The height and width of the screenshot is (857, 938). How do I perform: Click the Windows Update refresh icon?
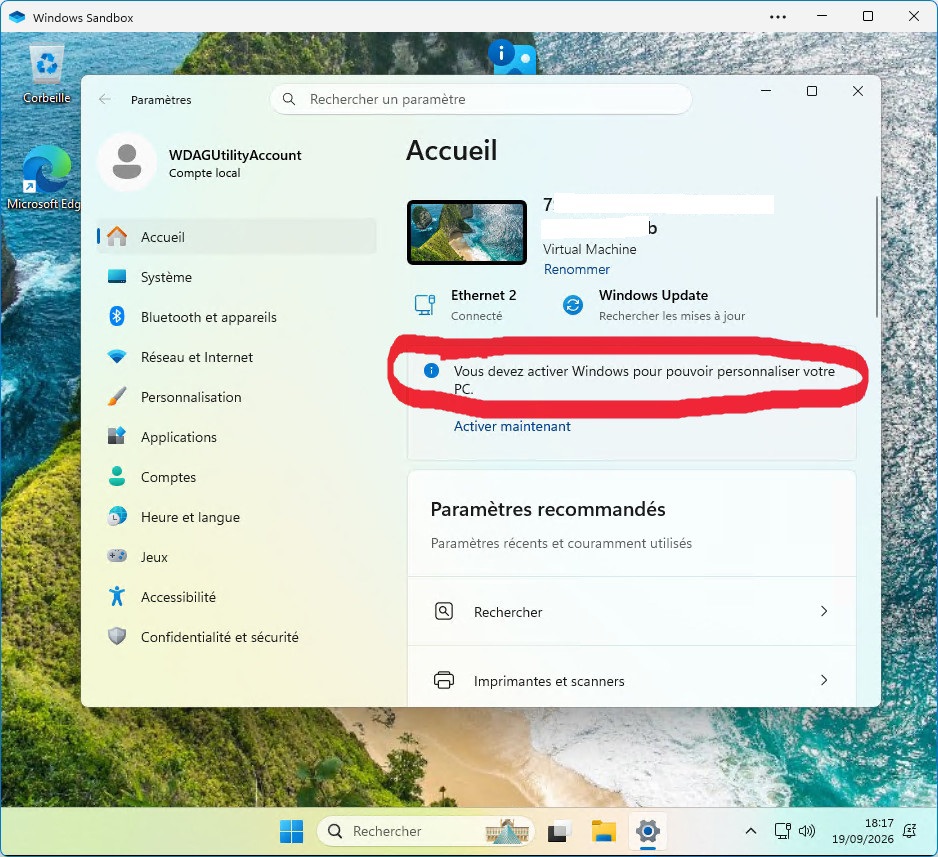pos(572,305)
